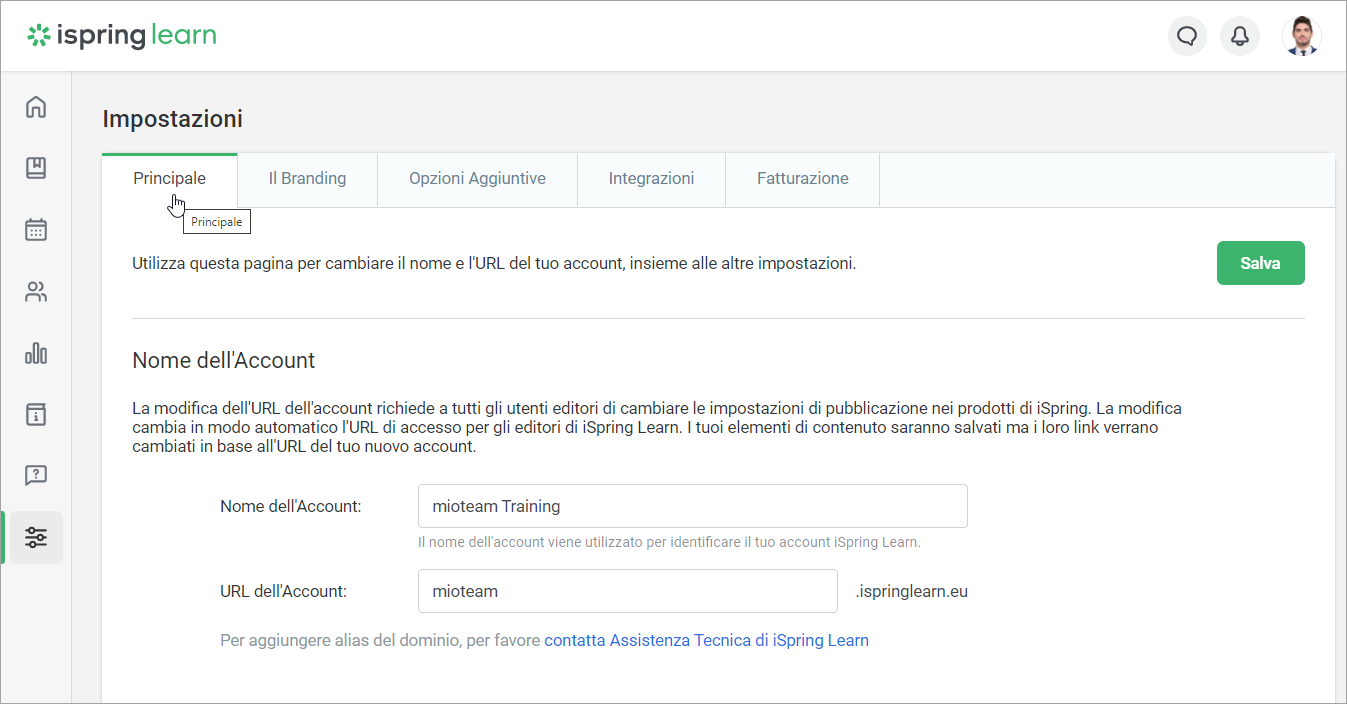Click the iSpring Learn logo
Viewport: 1347px width, 704px height.
pyautogui.click(x=122, y=37)
